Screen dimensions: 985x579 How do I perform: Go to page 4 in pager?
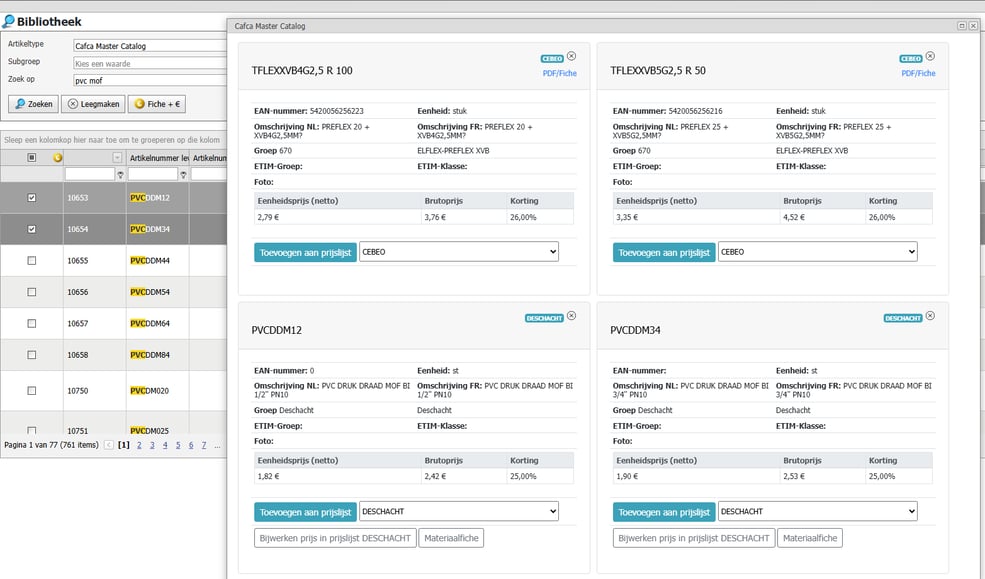165,445
